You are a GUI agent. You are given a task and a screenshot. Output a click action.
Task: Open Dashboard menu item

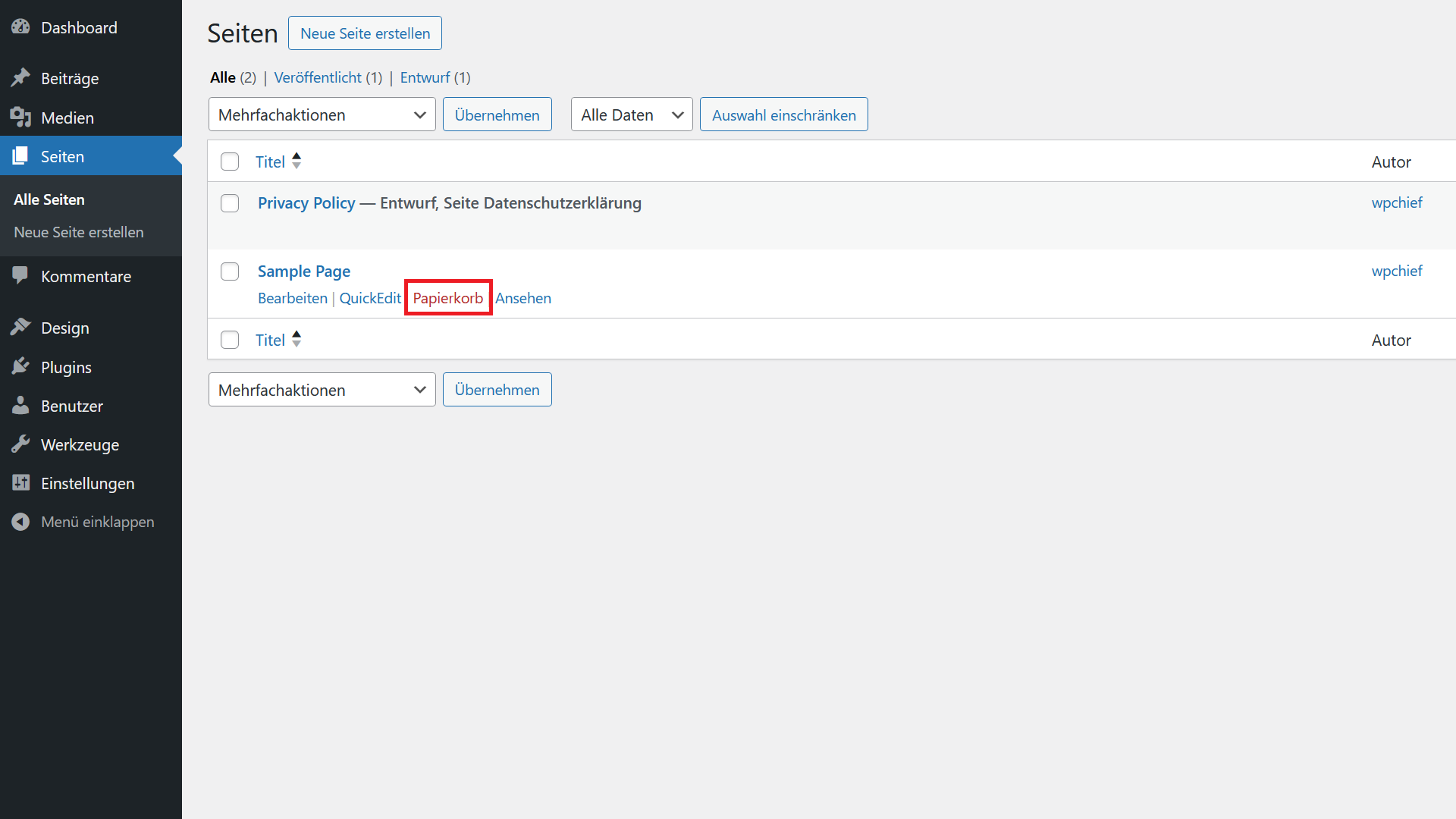click(91, 27)
